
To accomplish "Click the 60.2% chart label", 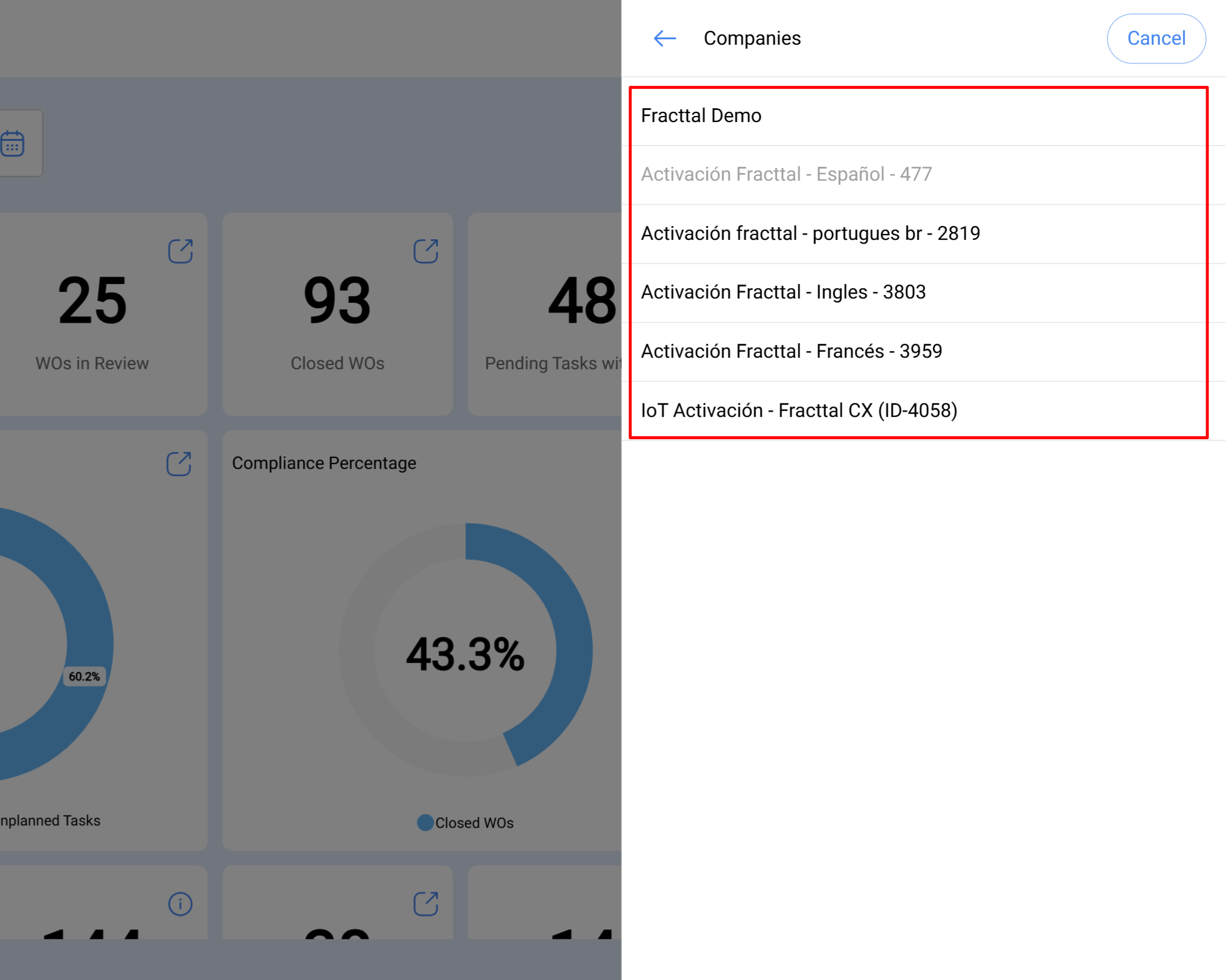I will [x=85, y=677].
